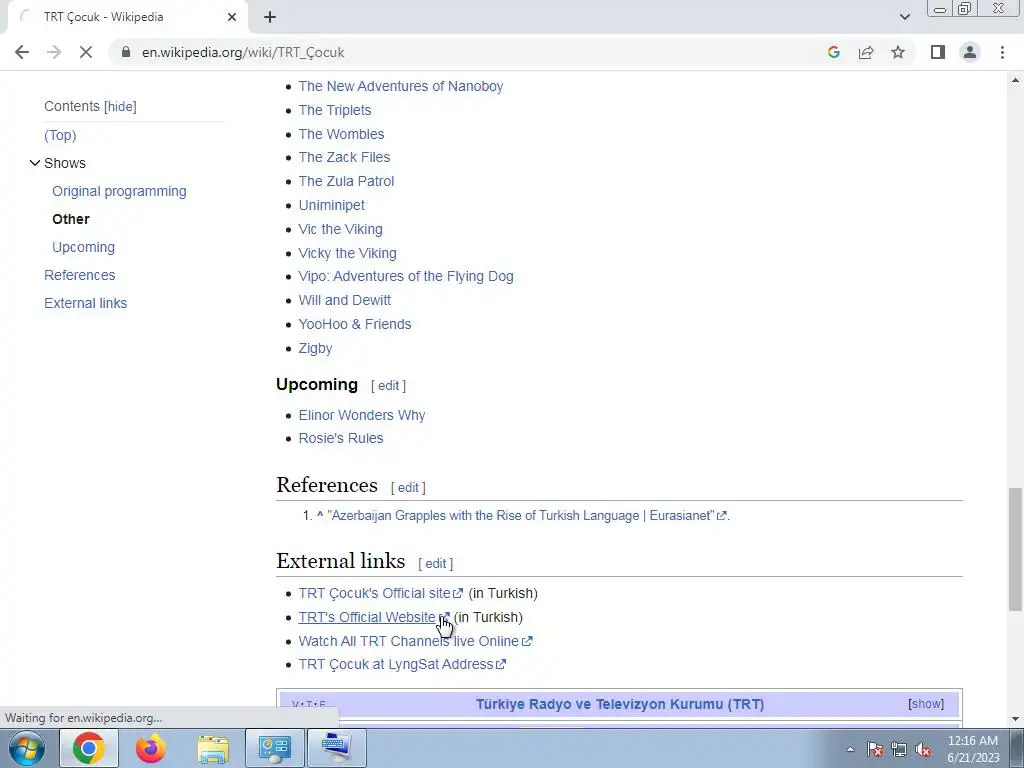This screenshot has height=768, width=1024.
Task: Click the Action Center flag icon
Action: (875, 750)
